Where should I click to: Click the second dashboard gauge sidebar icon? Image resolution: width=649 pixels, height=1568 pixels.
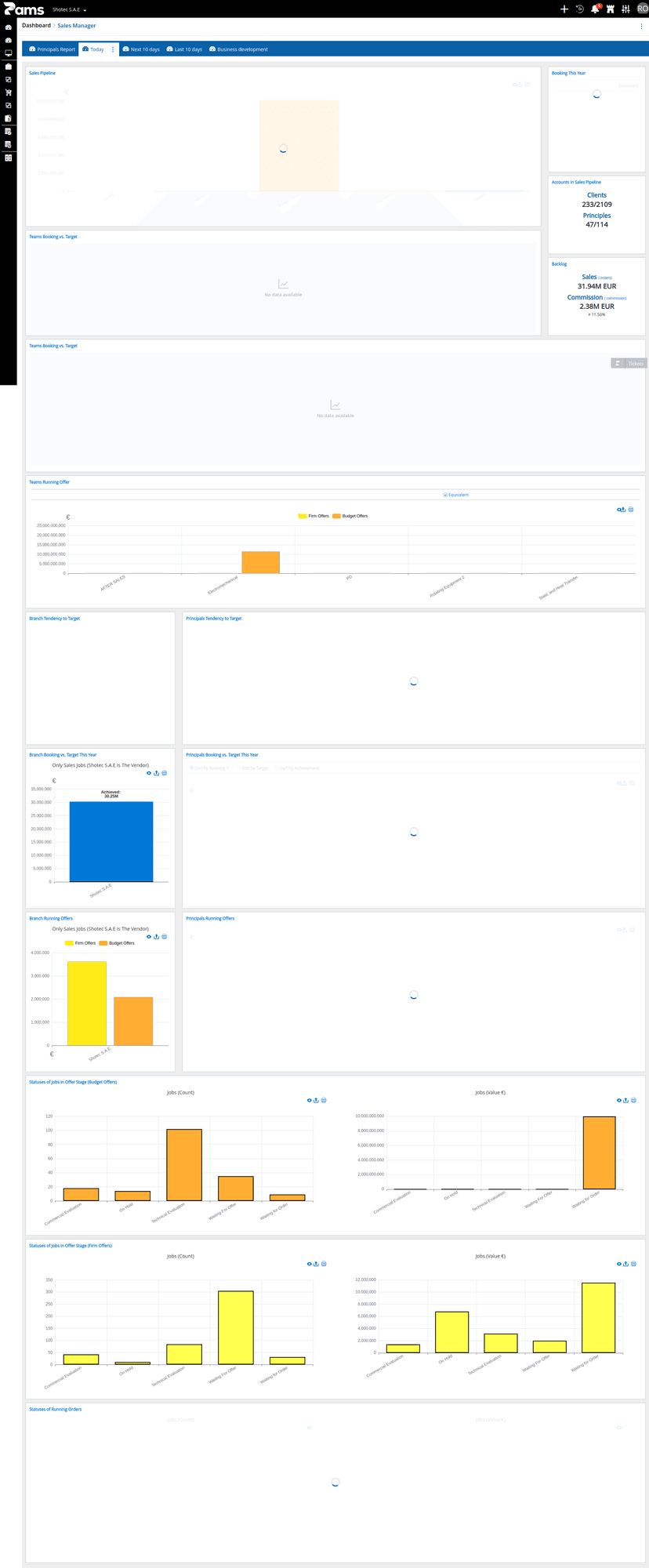(9, 40)
